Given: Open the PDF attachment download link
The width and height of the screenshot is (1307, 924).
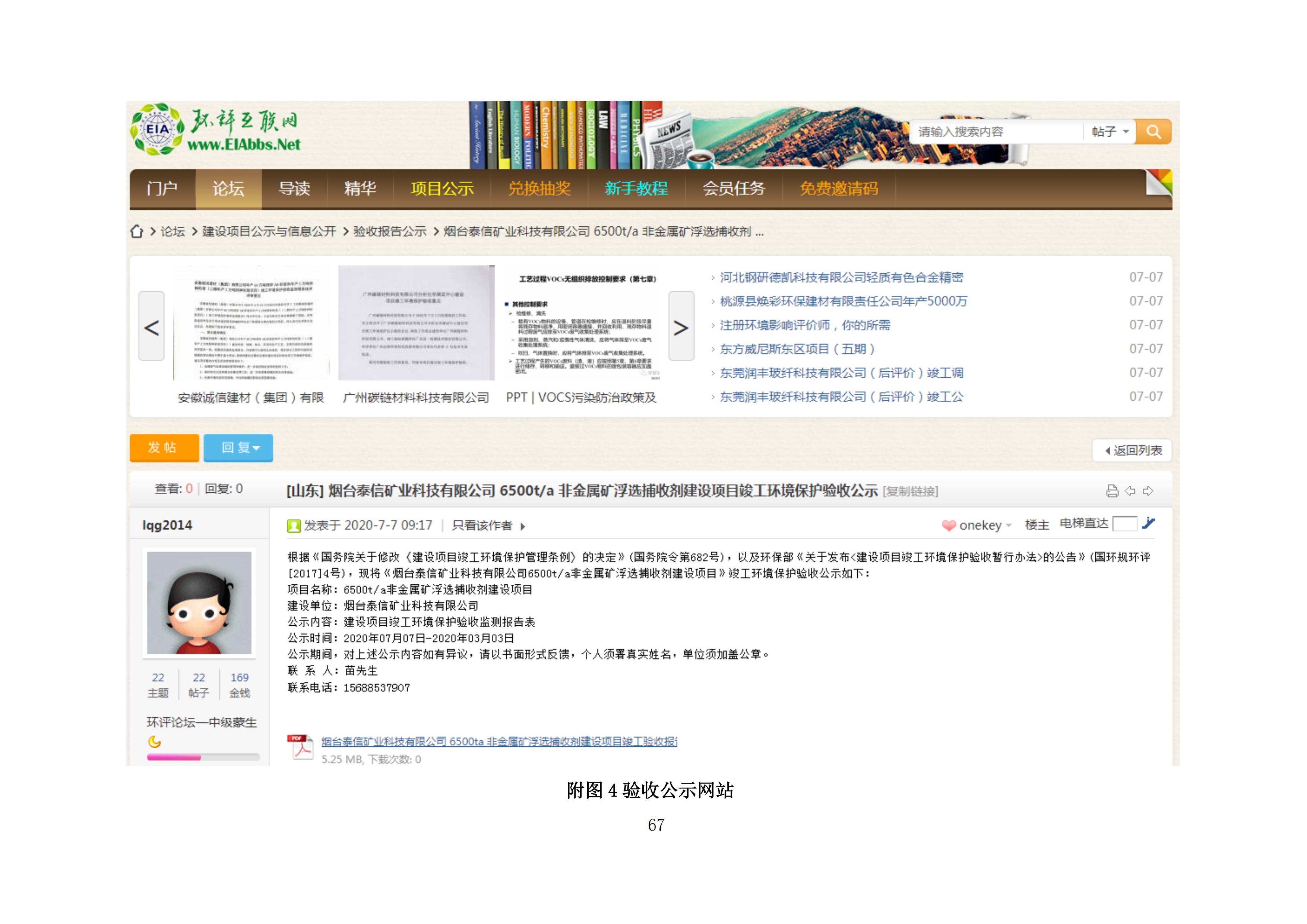Looking at the screenshot, I should (x=499, y=742).
